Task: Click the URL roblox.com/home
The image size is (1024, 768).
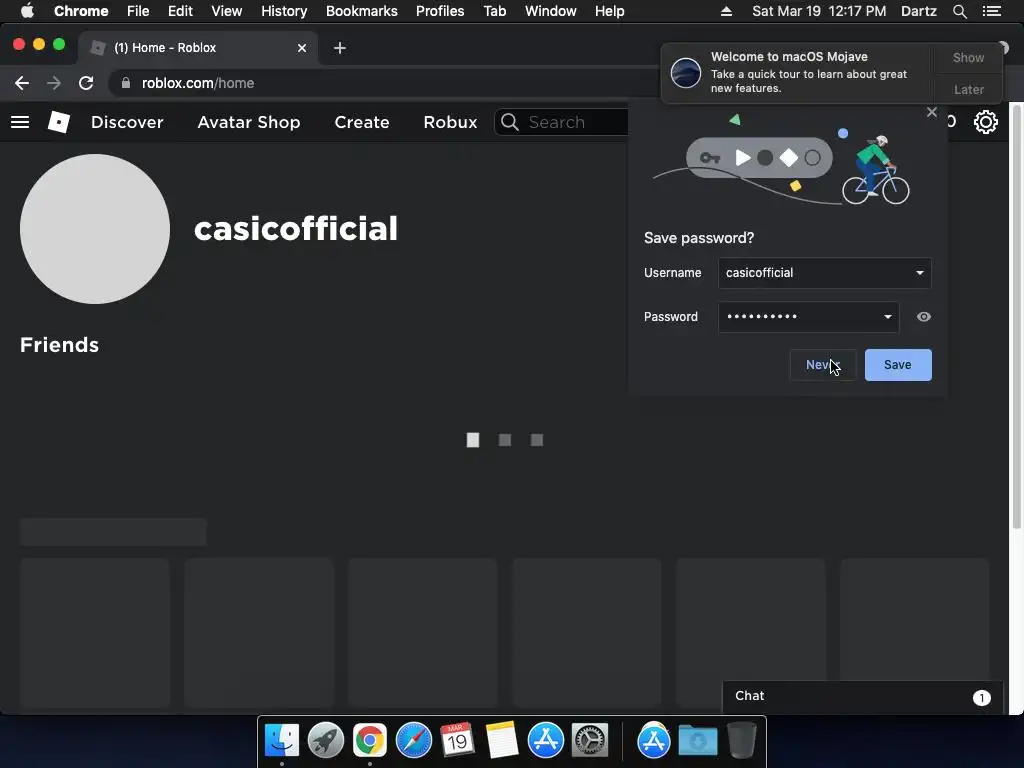Action: click(x=198, y=83)
